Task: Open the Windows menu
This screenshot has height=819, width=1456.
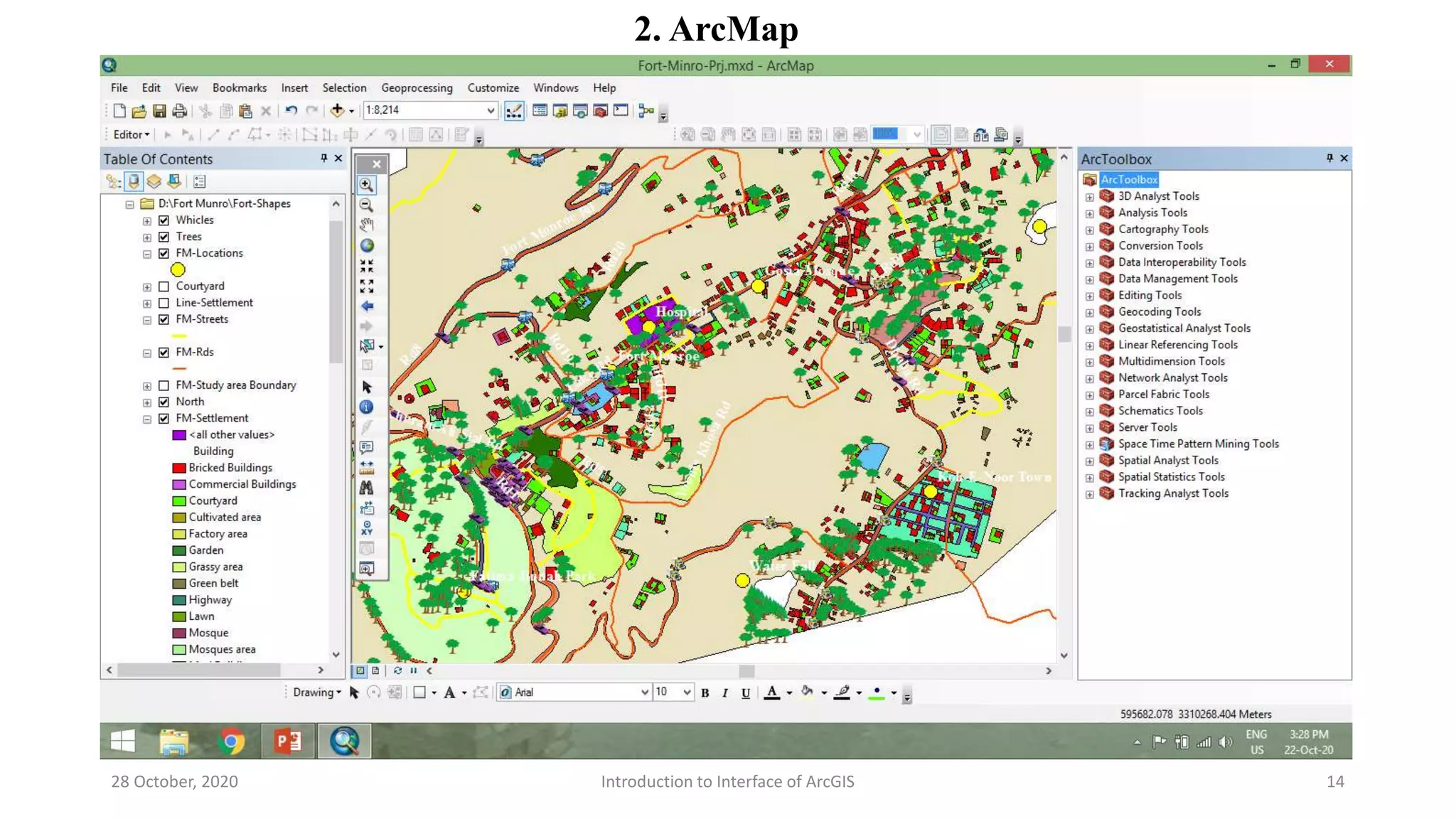Action: click(556, 88)
